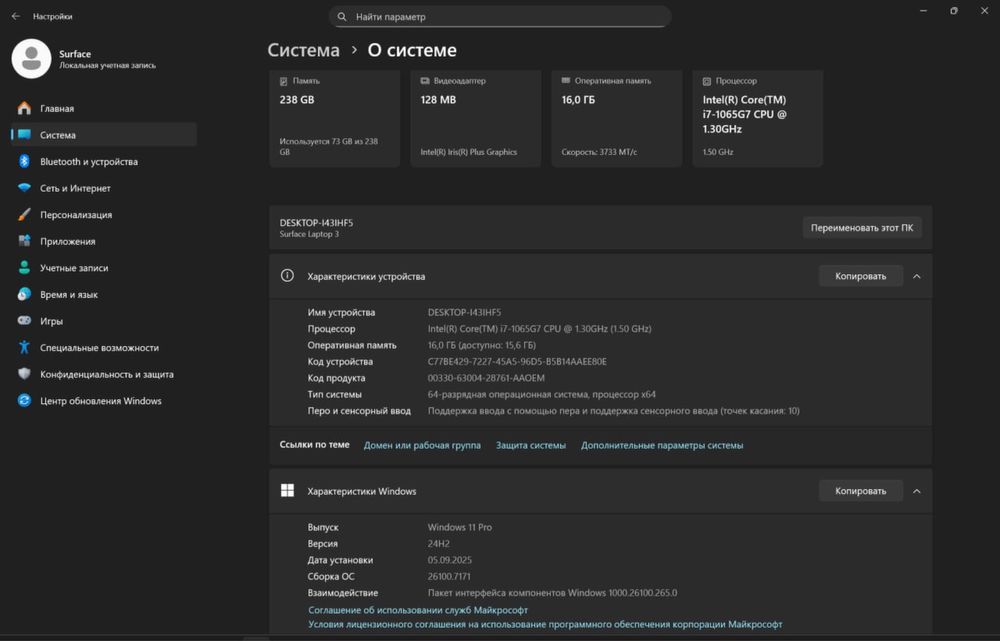Open Время и язык clock icon
The width and height of the screenshot is (1000, 641).
[24, 295]
